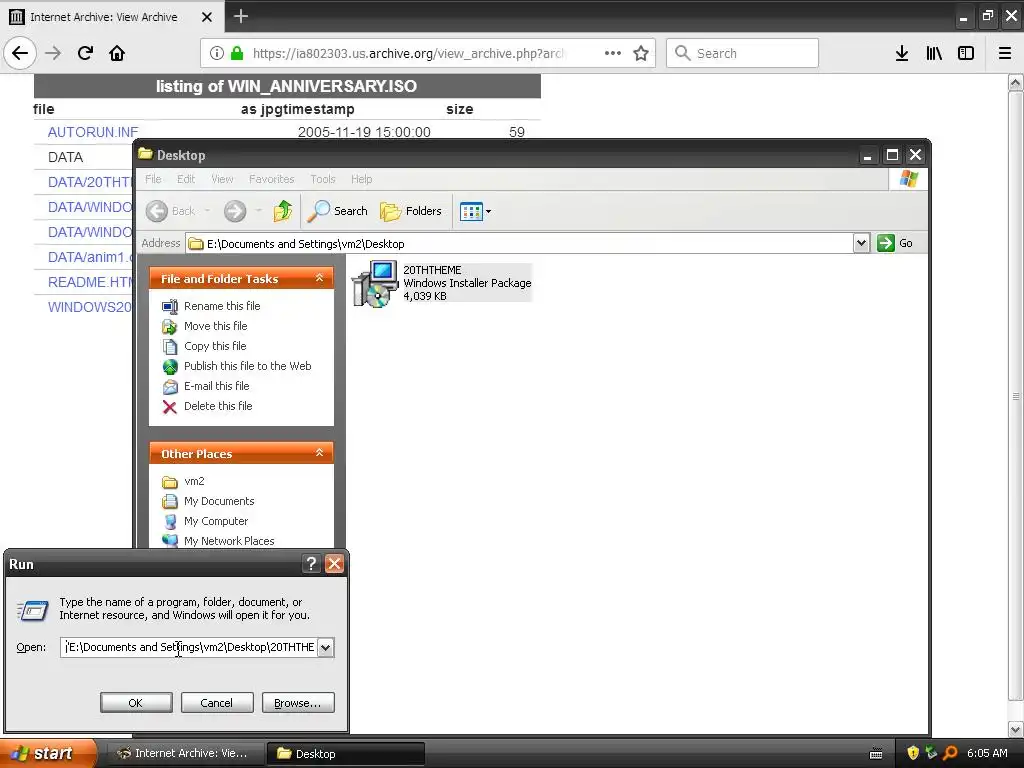This screenshot has width=1024, height=768.
Task: Open vm2 folder in Other Places
Action: pyautogui.click(x=194, y=481)
